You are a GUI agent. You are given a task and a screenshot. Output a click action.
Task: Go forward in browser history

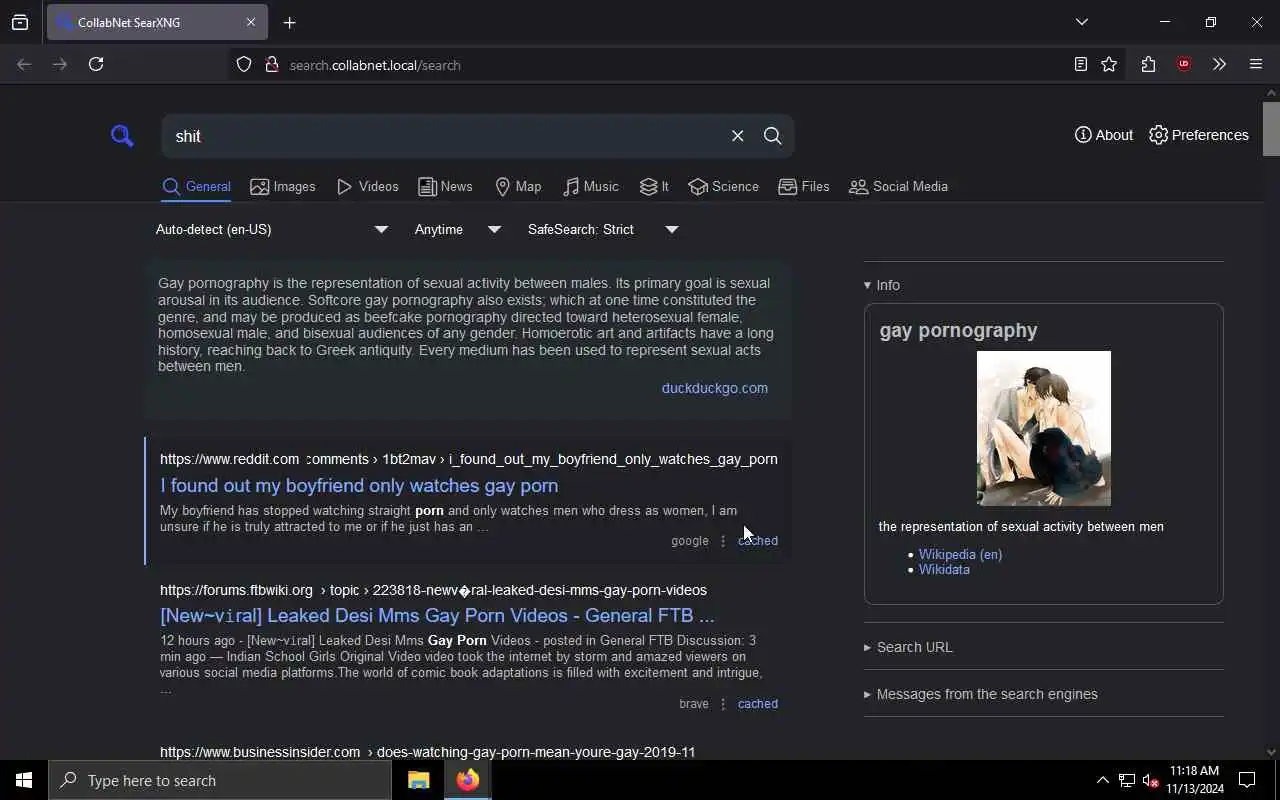[60, 64]
